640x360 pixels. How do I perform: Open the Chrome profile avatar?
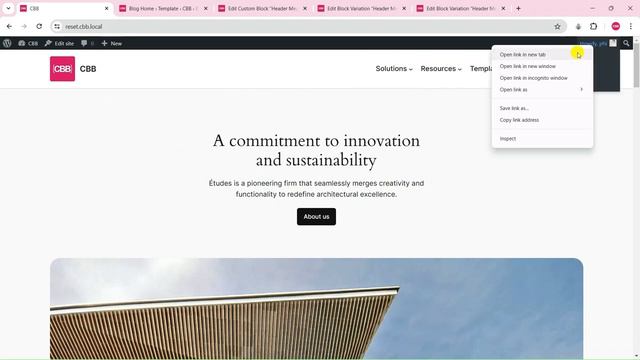click(x=616, y=26)
